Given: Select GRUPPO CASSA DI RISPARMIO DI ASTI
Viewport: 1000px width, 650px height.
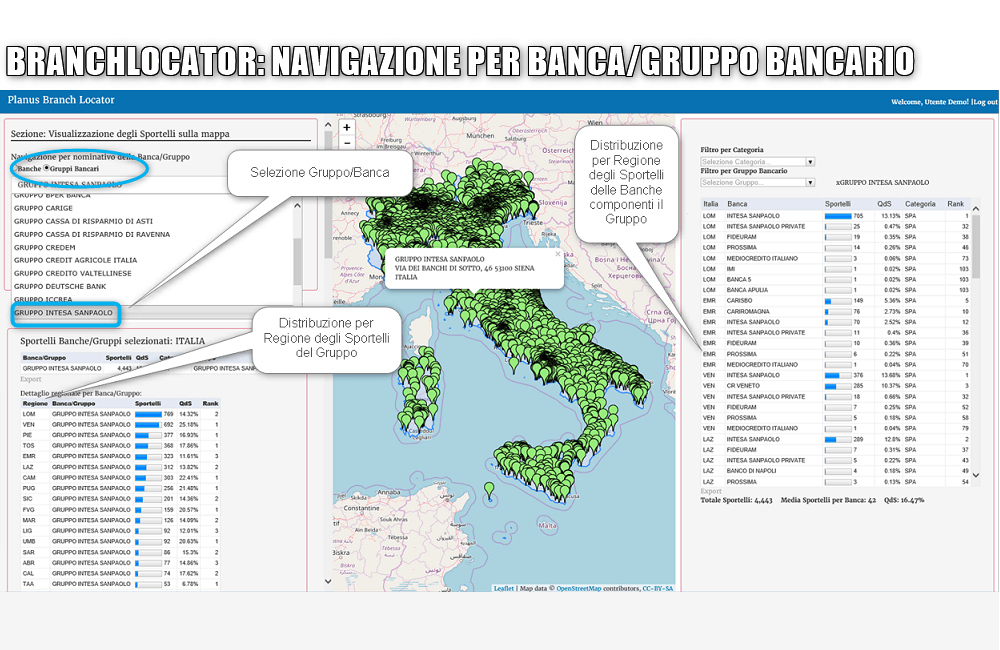Looking at the screenshot, I should tap(84, 221).
